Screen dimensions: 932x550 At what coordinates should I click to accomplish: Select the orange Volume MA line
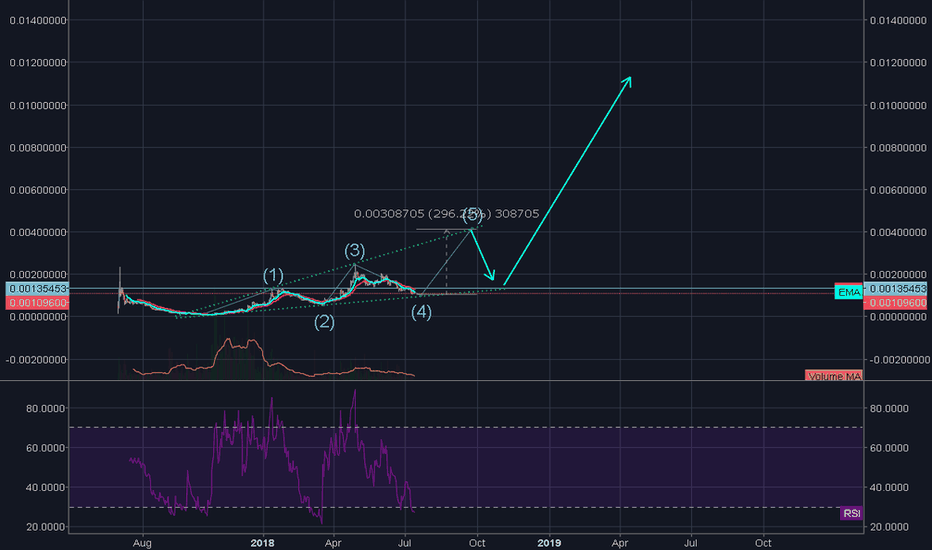(x=273, y=359)
